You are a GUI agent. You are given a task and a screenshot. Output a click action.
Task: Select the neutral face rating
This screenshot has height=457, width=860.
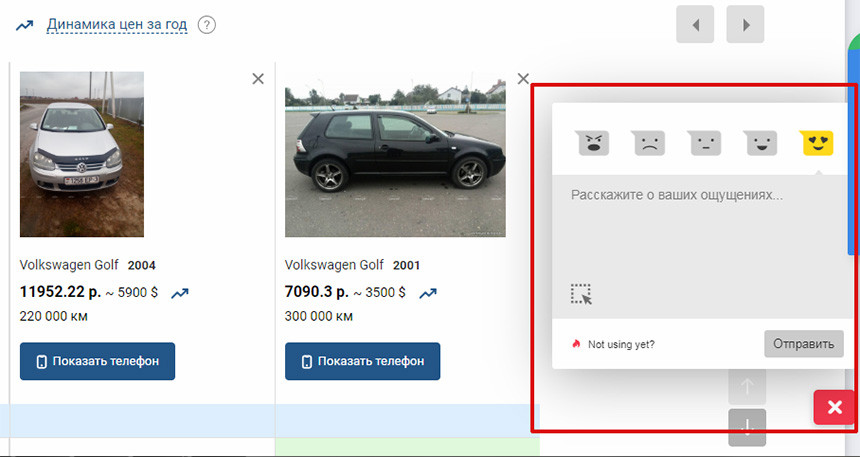click(705, 143)
